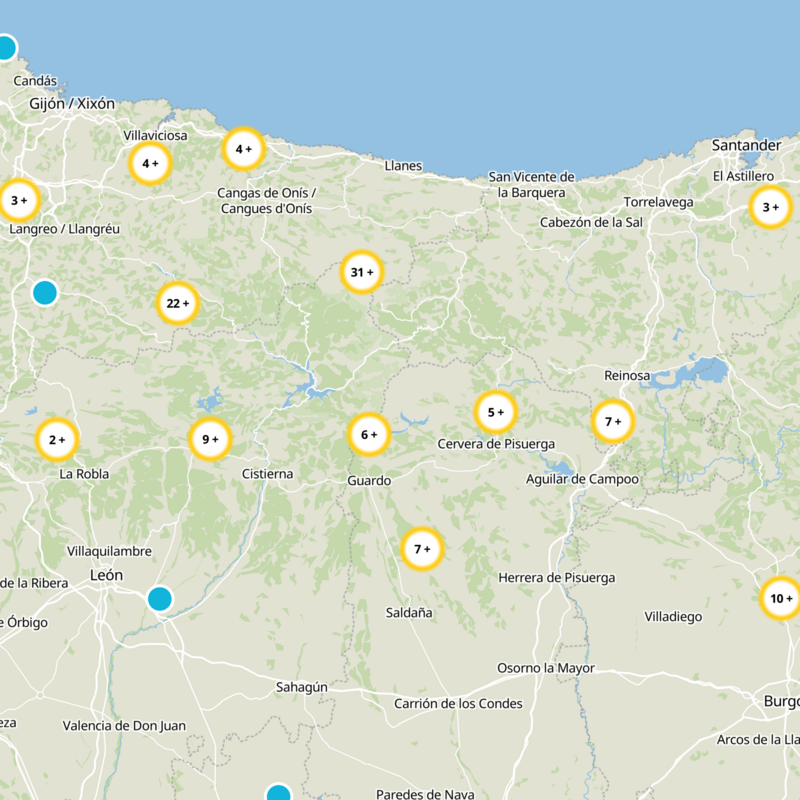Click the 9+ cluster near Cistierna
The height and width of the screenshot is (800, 800).
[210, 439]
